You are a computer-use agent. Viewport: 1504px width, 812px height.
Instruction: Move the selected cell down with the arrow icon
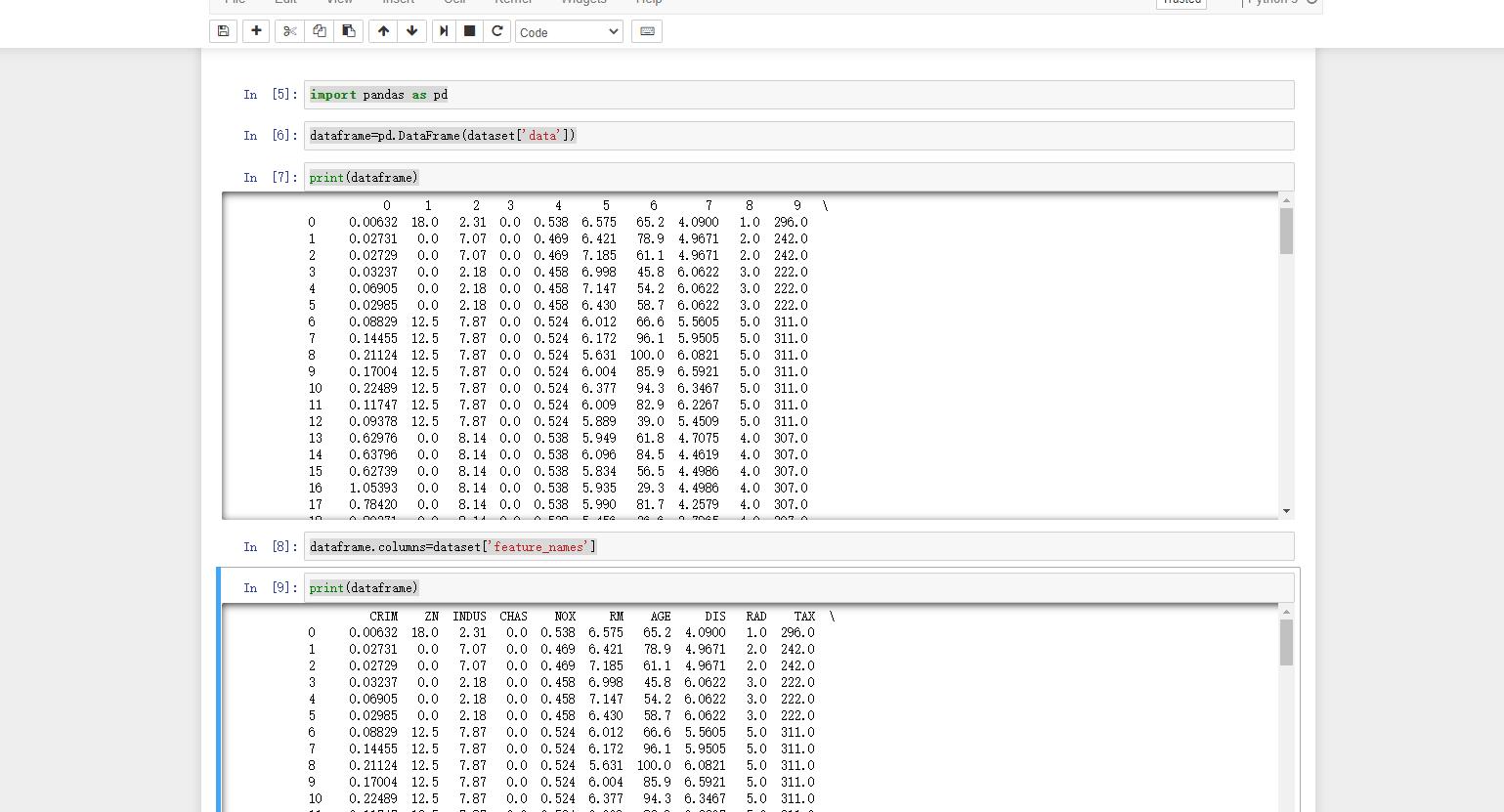point(412,31)
